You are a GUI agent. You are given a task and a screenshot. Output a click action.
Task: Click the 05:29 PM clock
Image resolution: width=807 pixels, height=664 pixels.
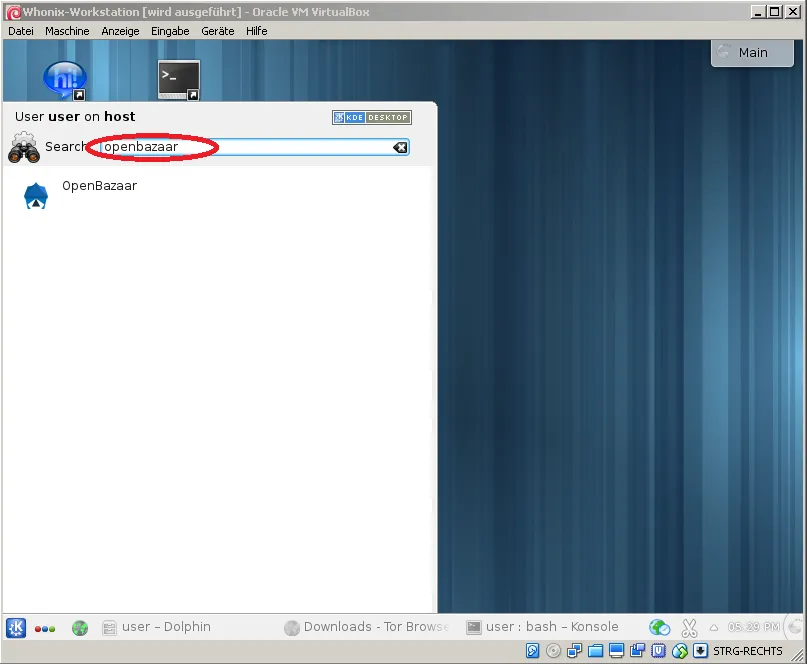click(x=753, y=627)
